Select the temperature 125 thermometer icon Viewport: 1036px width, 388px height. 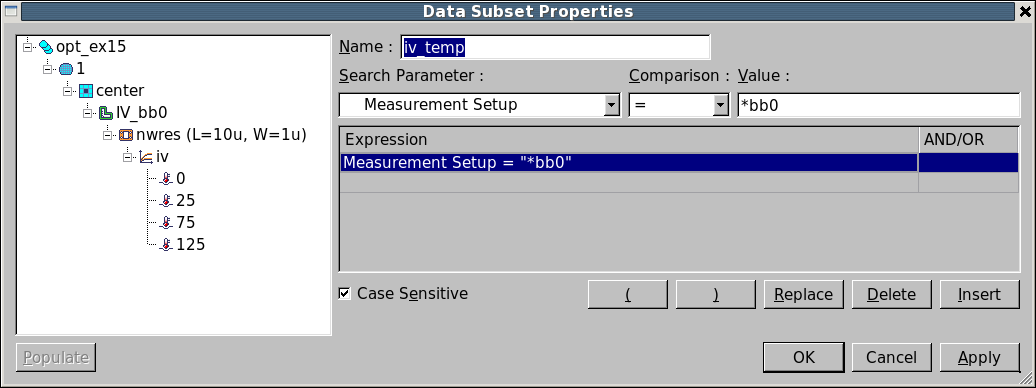[x=166, y=245]
